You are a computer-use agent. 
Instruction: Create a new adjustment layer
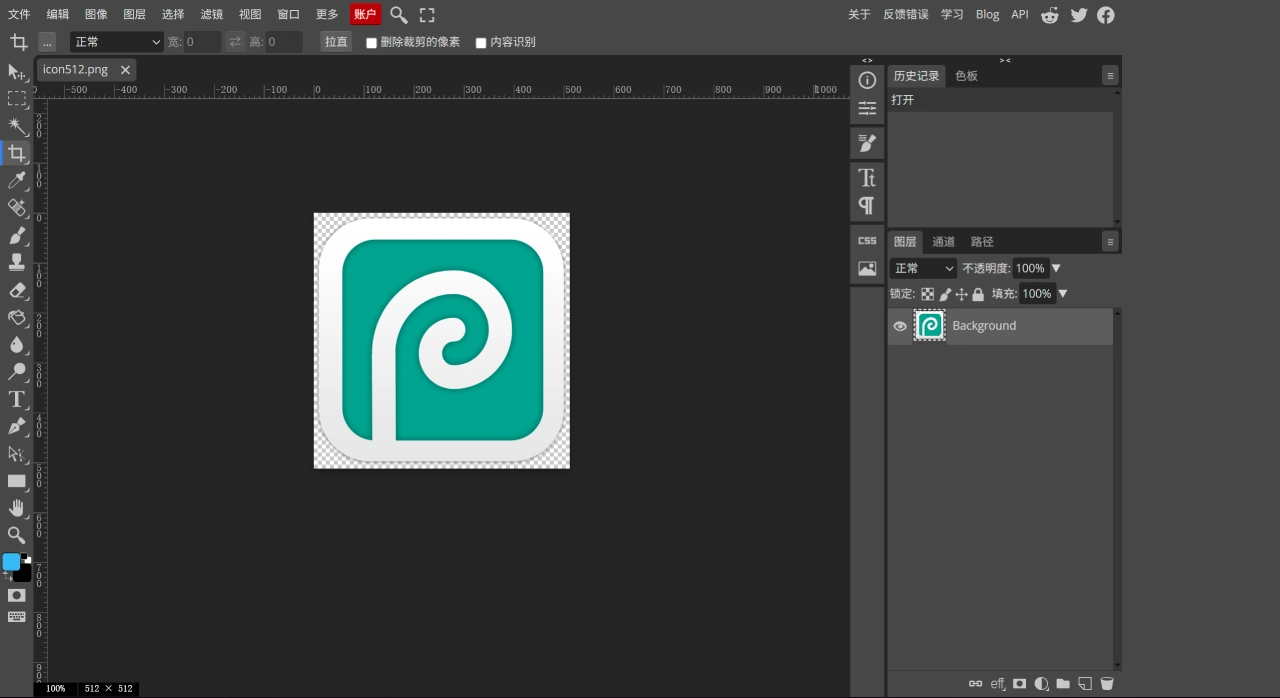[x=1041, y=684]
